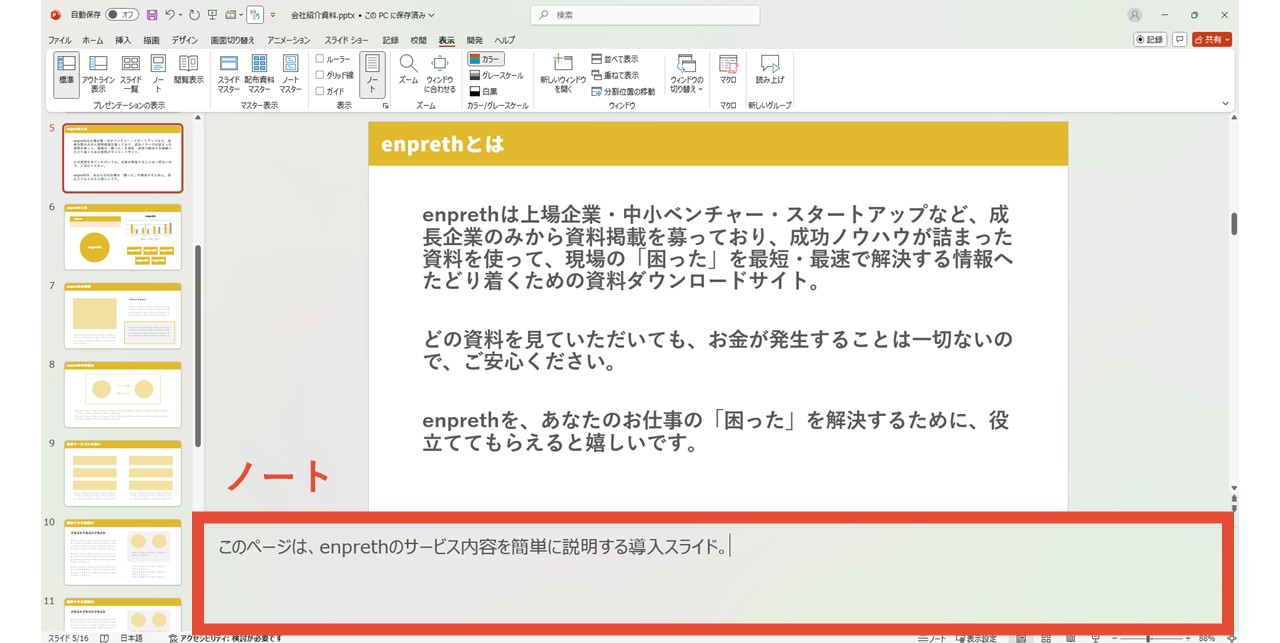Screen dimensions: 1280x643
Task: Open ノートマスター notes master
Action: click(290, 74)
